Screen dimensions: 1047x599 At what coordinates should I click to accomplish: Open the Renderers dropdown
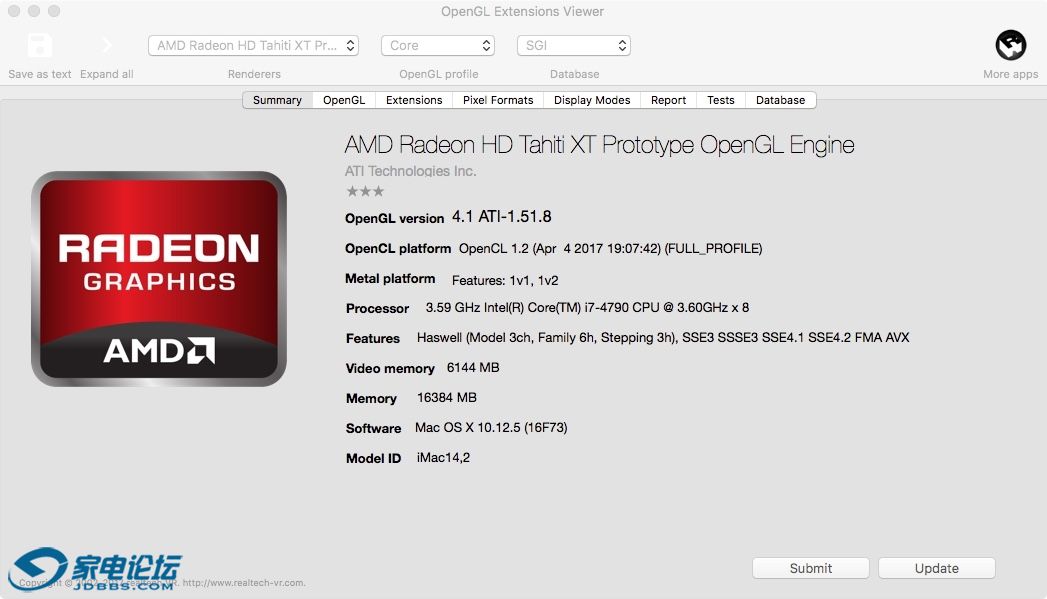(253, 46)
